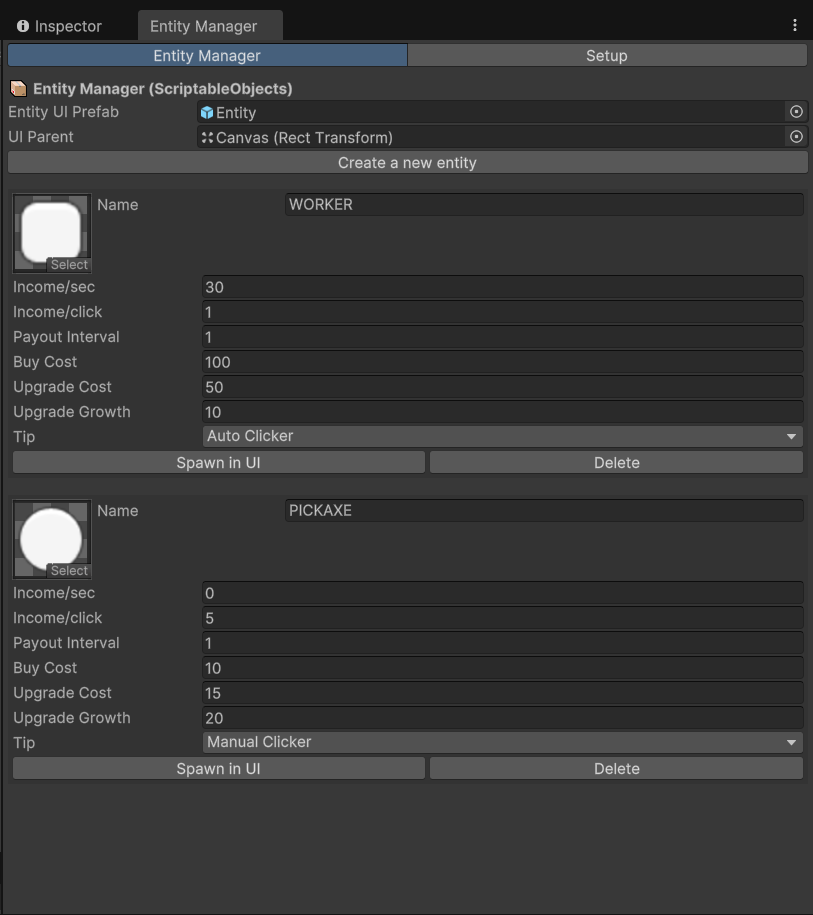This screenshot has height=915, width=813.
Task: Click the WORKER name input field
Action: pos(543,205)
